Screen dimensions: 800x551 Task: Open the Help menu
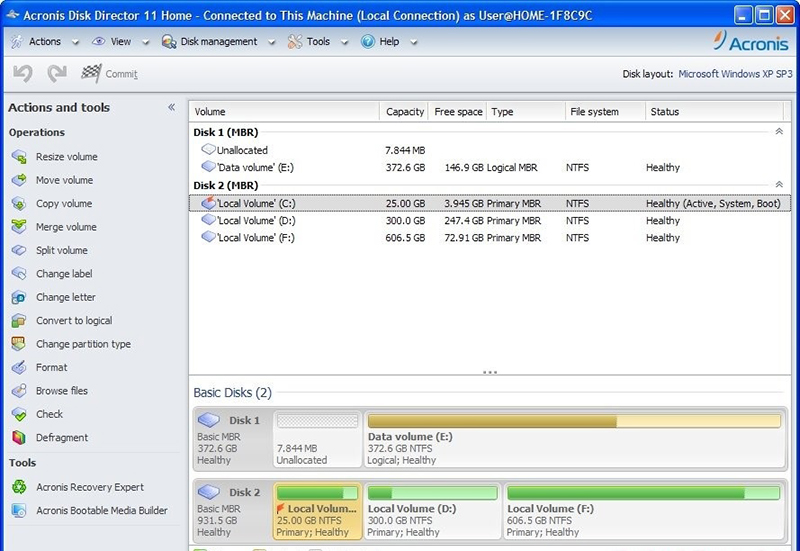[389, 42]
